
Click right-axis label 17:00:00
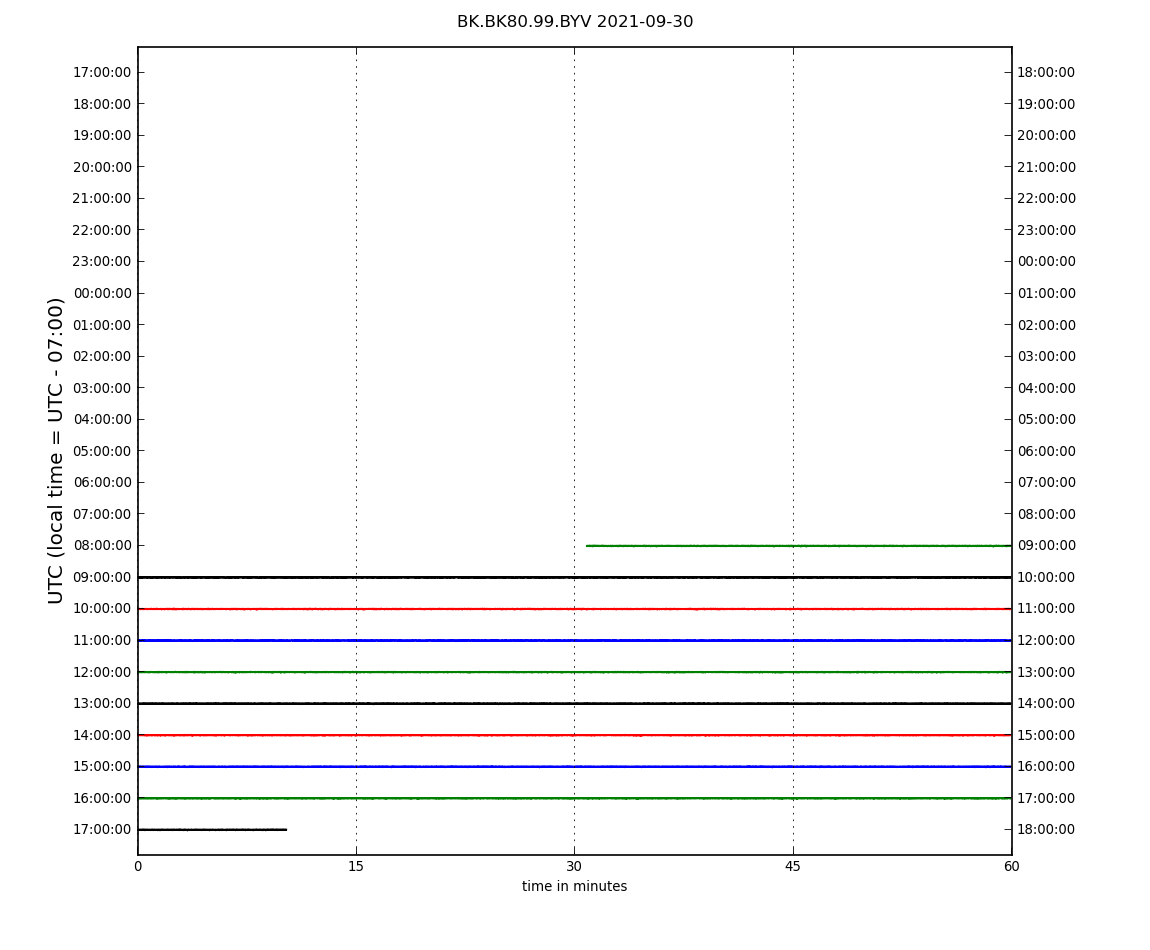(1047, 798)
